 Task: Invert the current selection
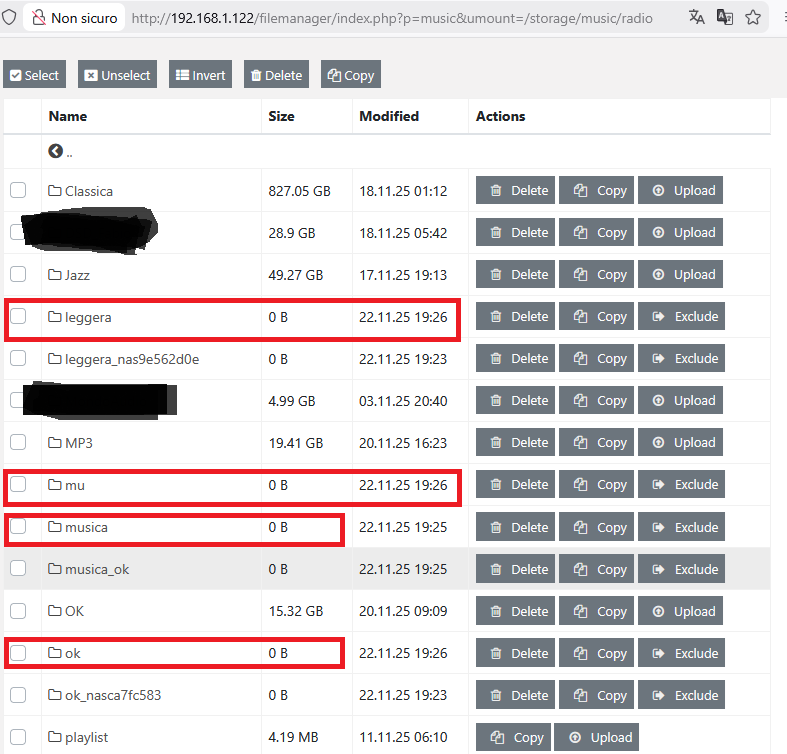[x=200, y=75]
